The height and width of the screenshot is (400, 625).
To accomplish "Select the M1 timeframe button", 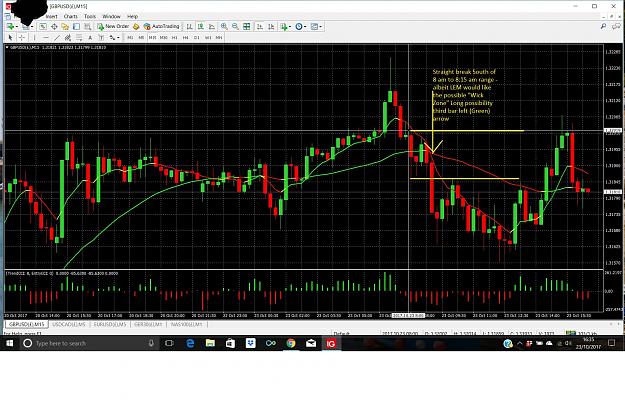I will pyautogui.click(x=130, y=37).
